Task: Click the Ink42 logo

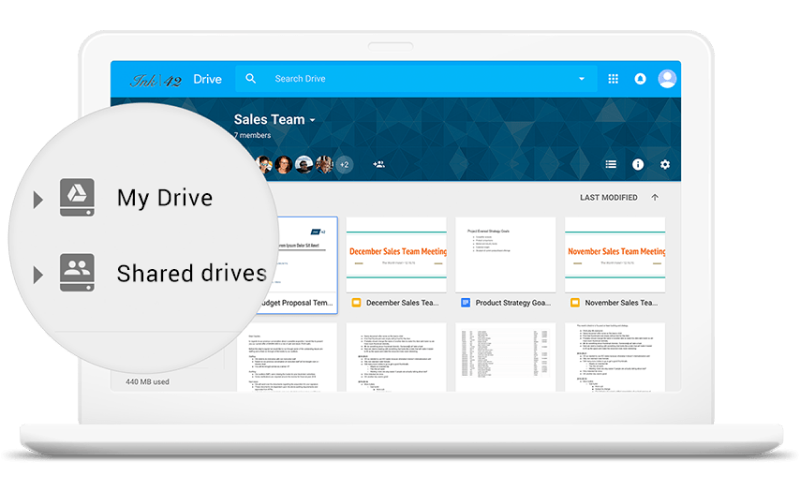Action: click(x=156, y=80)
